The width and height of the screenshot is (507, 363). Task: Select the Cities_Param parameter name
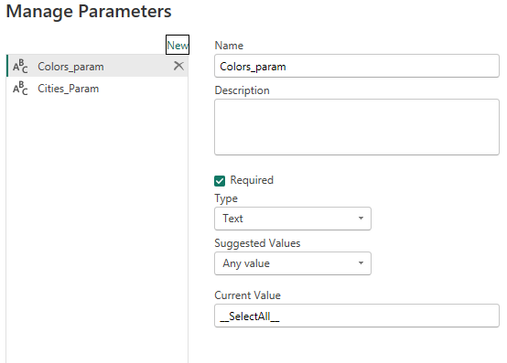tap(68, 88)
